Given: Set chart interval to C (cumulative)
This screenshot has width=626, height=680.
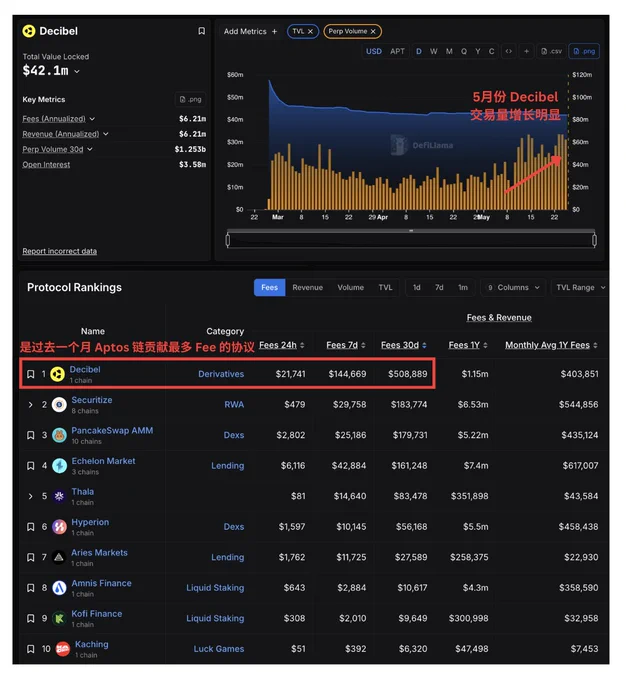Looking at the screenshot, I should pyautogui.click(x=492, y=51).
